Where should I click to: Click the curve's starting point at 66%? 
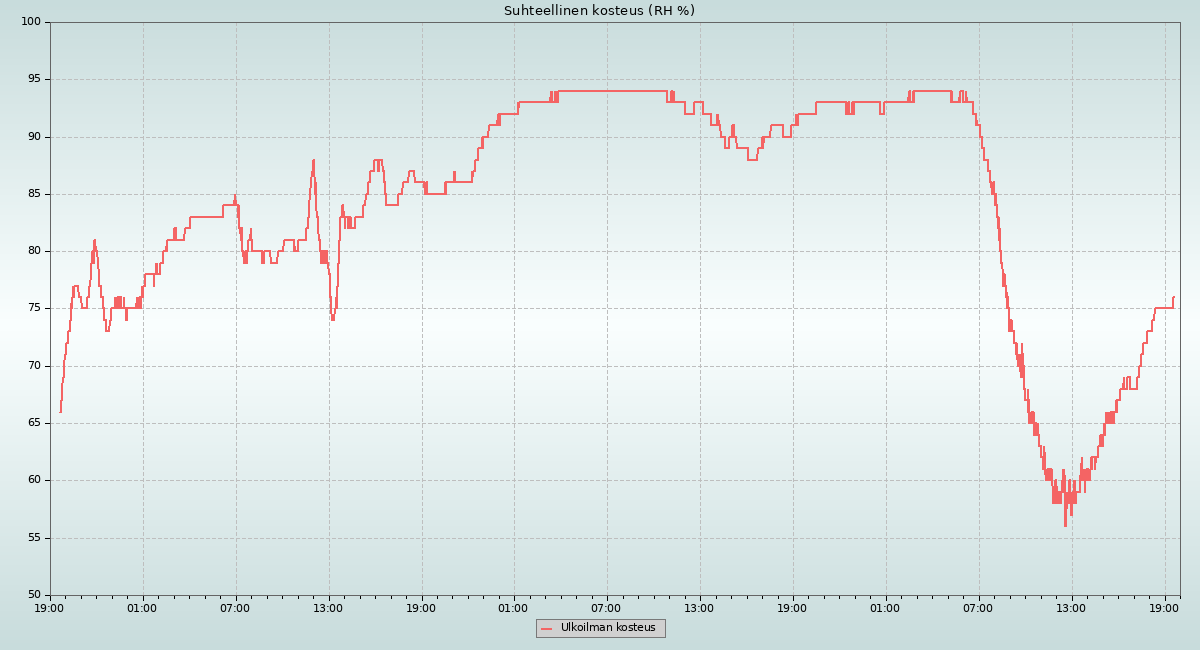pos(60,411)
